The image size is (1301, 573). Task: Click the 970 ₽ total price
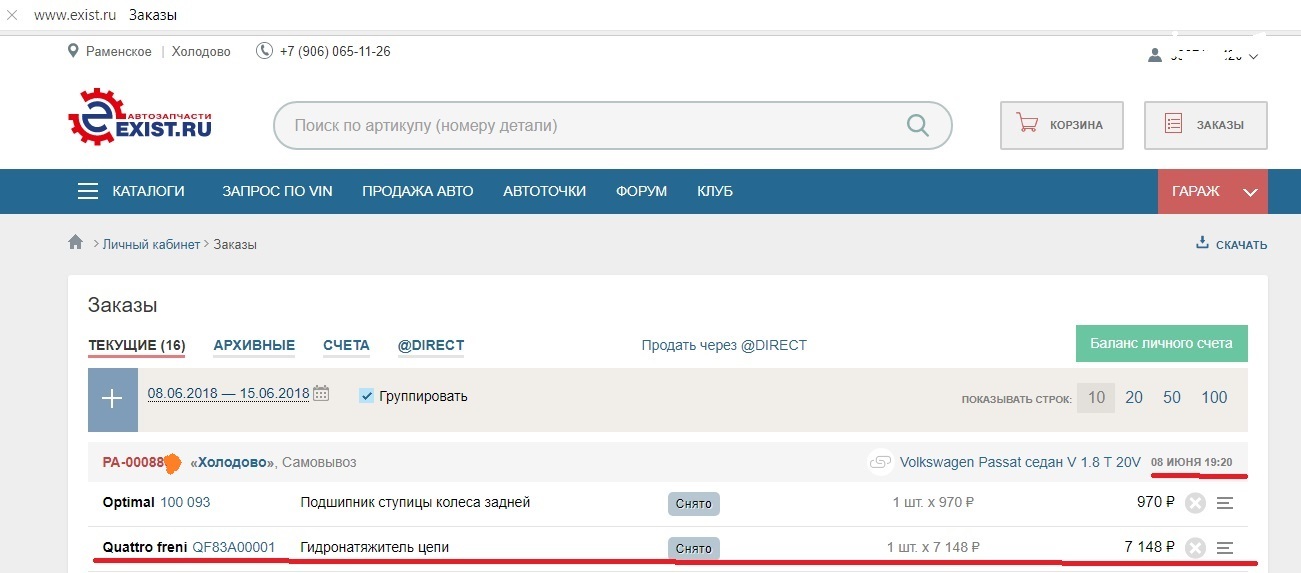pos(1156,502)
